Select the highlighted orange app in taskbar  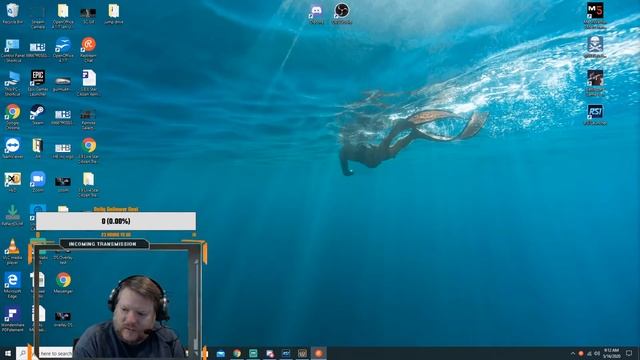(318, 353)
